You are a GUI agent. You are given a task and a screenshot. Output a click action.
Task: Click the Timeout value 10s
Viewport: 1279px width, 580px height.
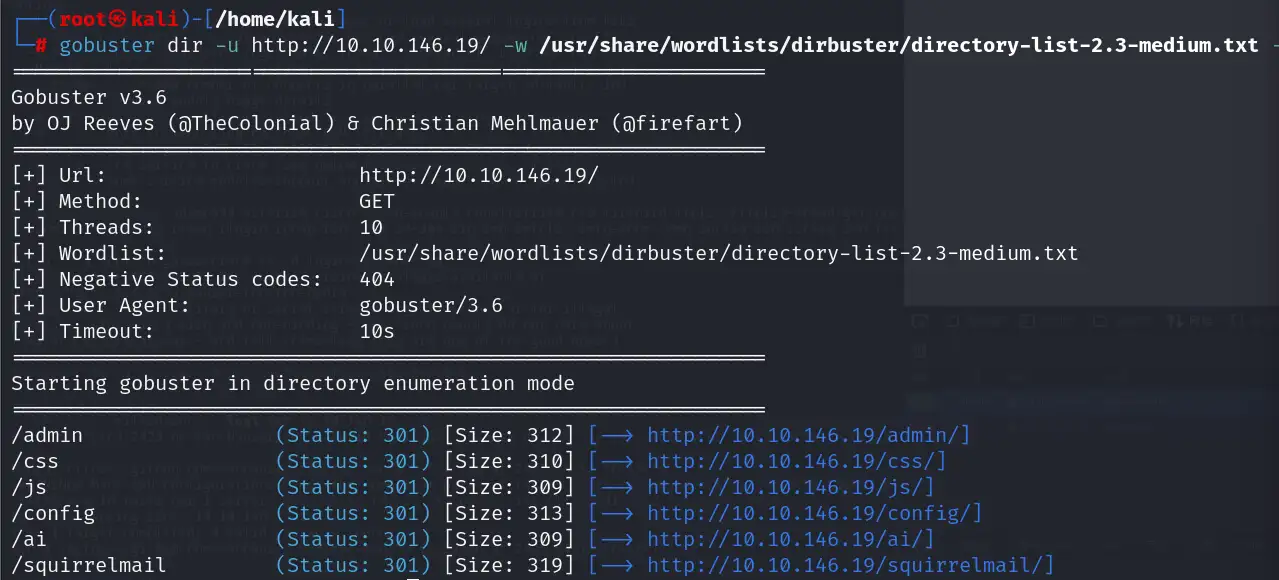[x=377, y=331]
